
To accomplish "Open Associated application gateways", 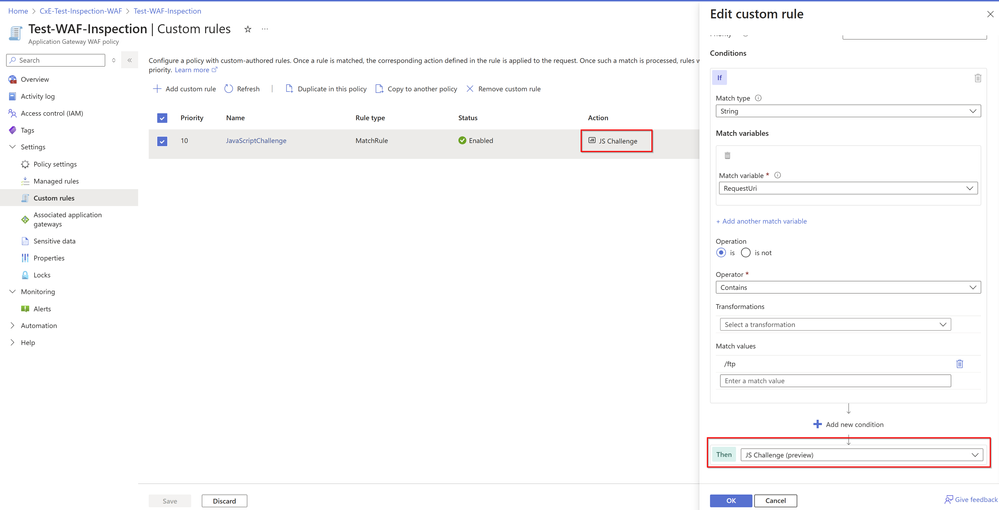I will click(x=68, y=219).
